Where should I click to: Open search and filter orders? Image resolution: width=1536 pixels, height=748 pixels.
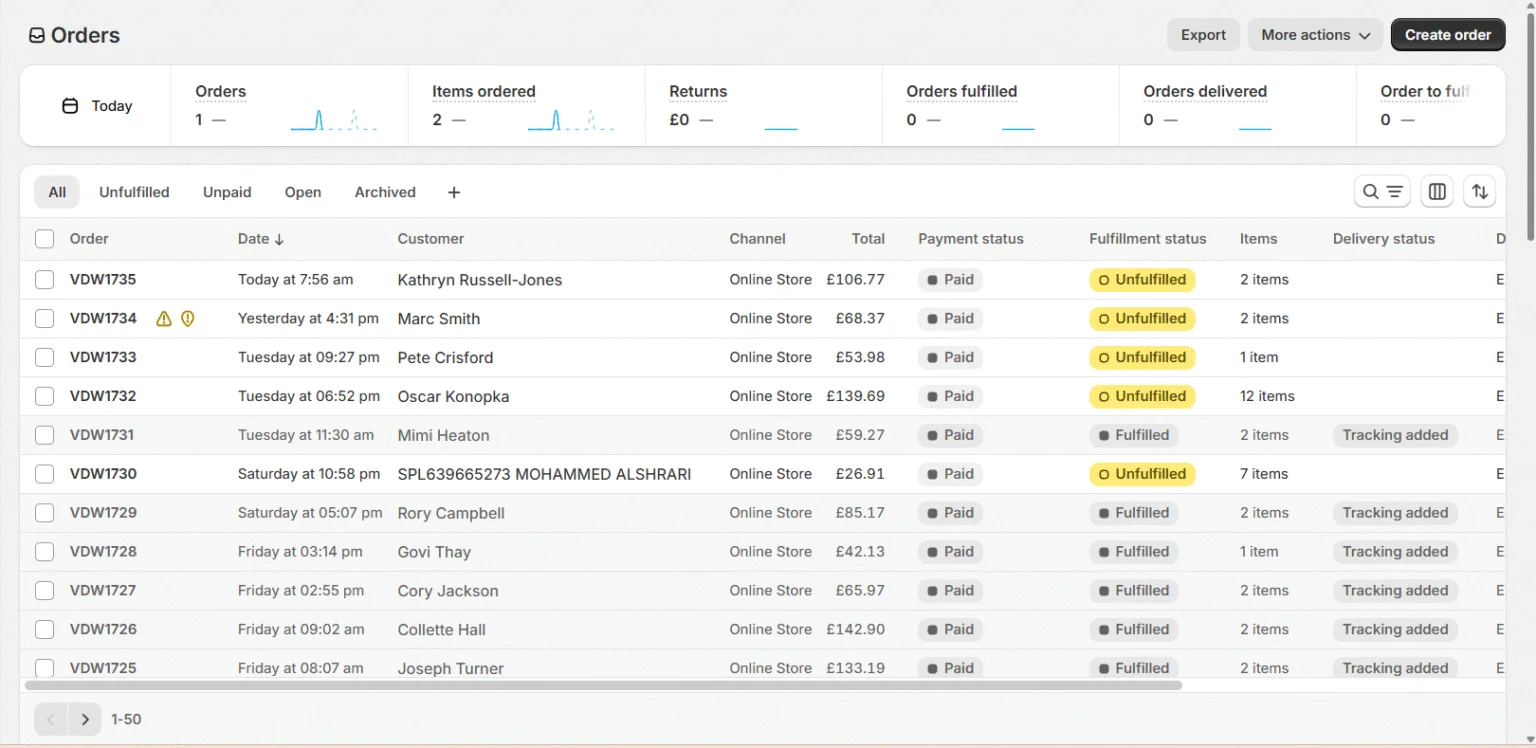1382,192
